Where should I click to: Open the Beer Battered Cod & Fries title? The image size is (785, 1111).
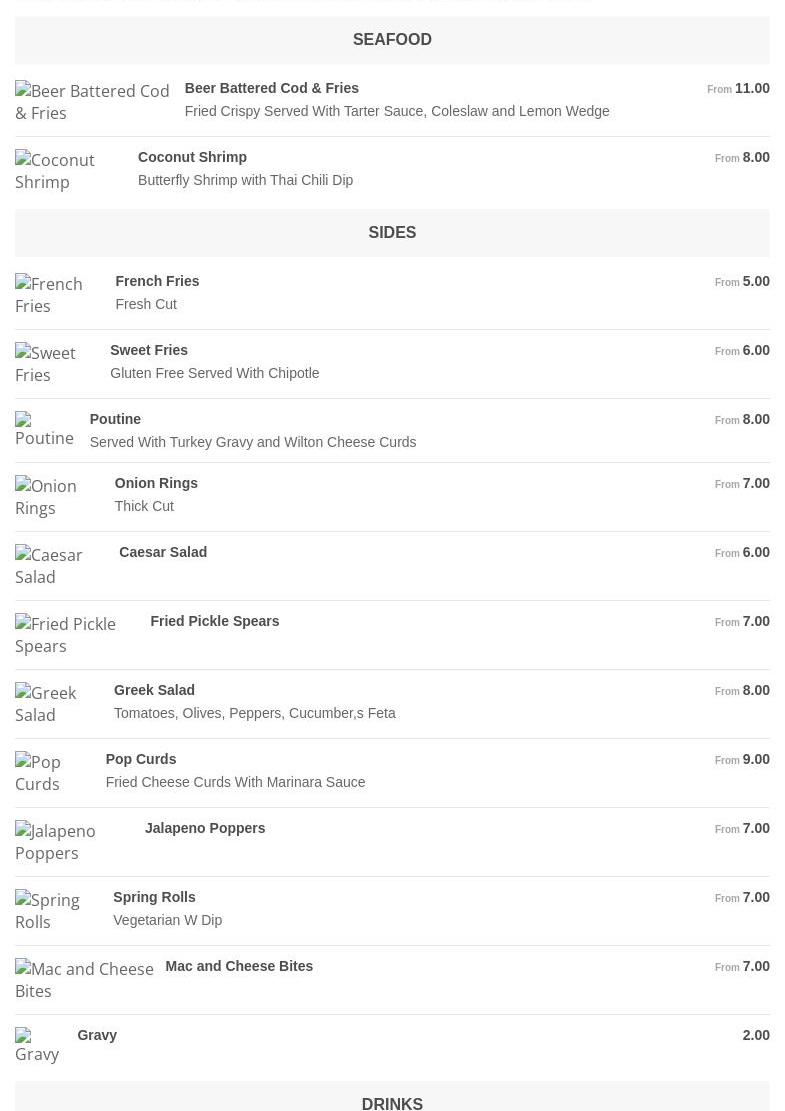point(271,88)
